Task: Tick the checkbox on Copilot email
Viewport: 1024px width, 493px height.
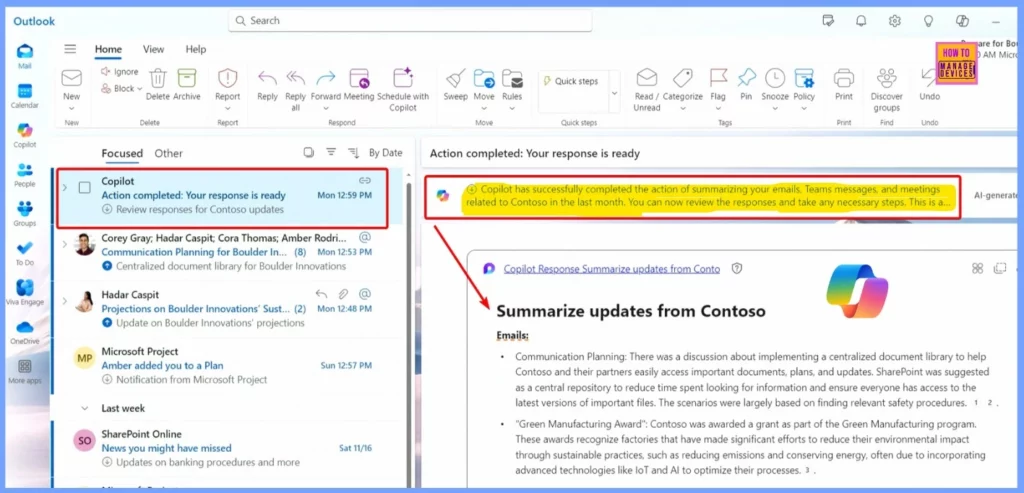Action: tap(84, 188)
